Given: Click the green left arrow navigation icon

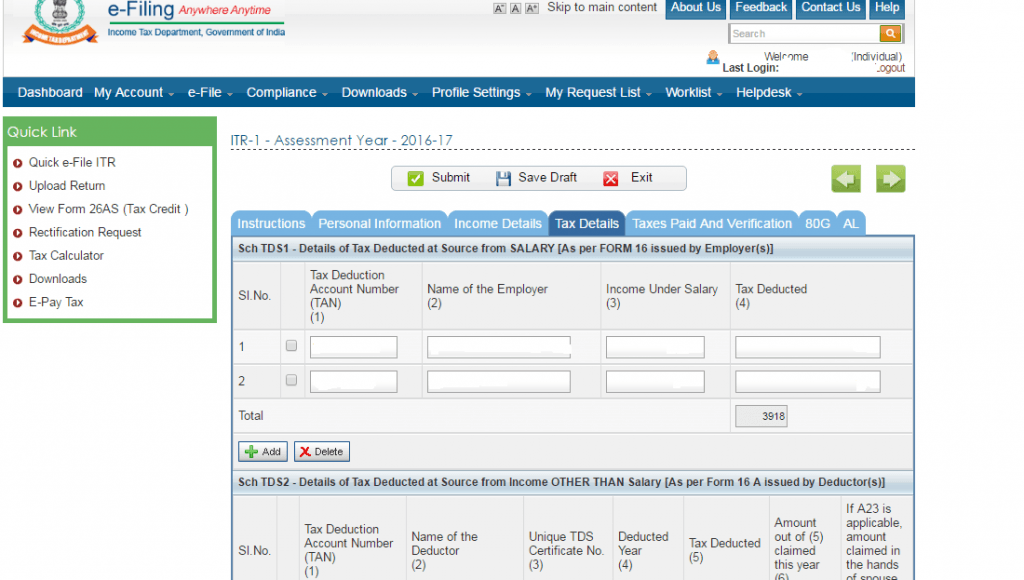Looking at the screenshot, I should [845, 178].
